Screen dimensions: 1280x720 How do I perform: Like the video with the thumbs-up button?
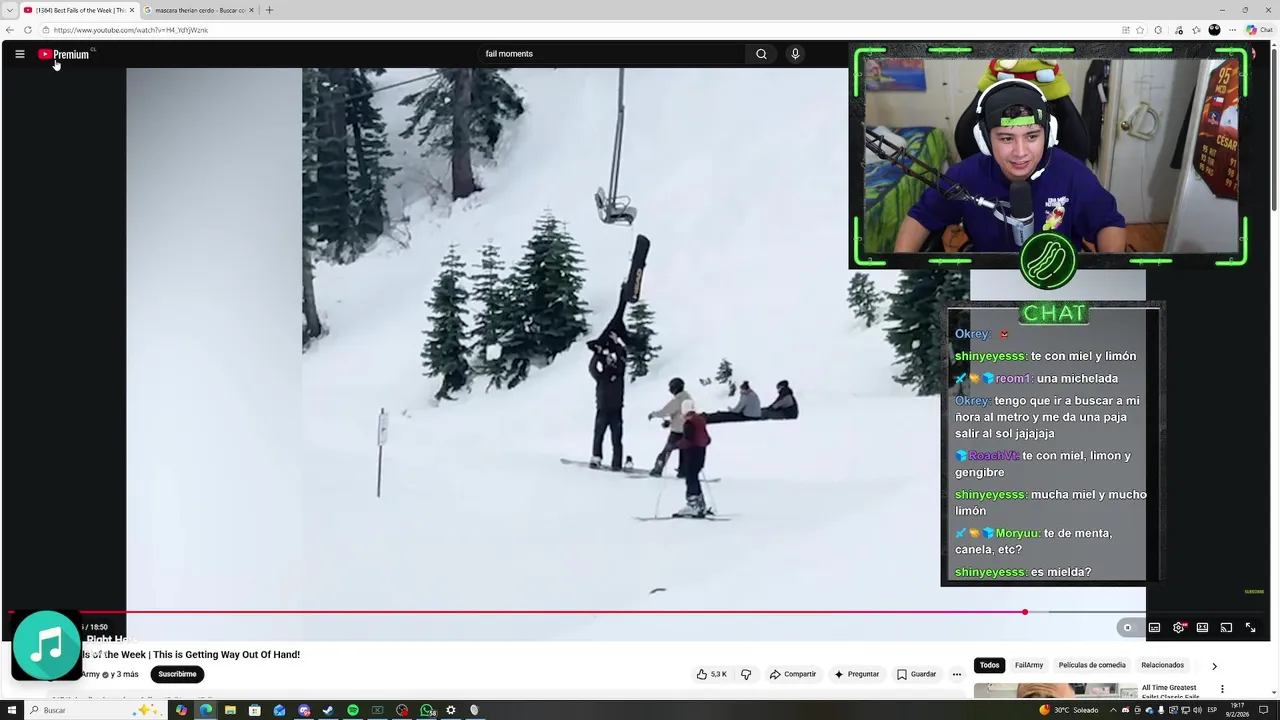pyautogui.click(x=712, y=674)
